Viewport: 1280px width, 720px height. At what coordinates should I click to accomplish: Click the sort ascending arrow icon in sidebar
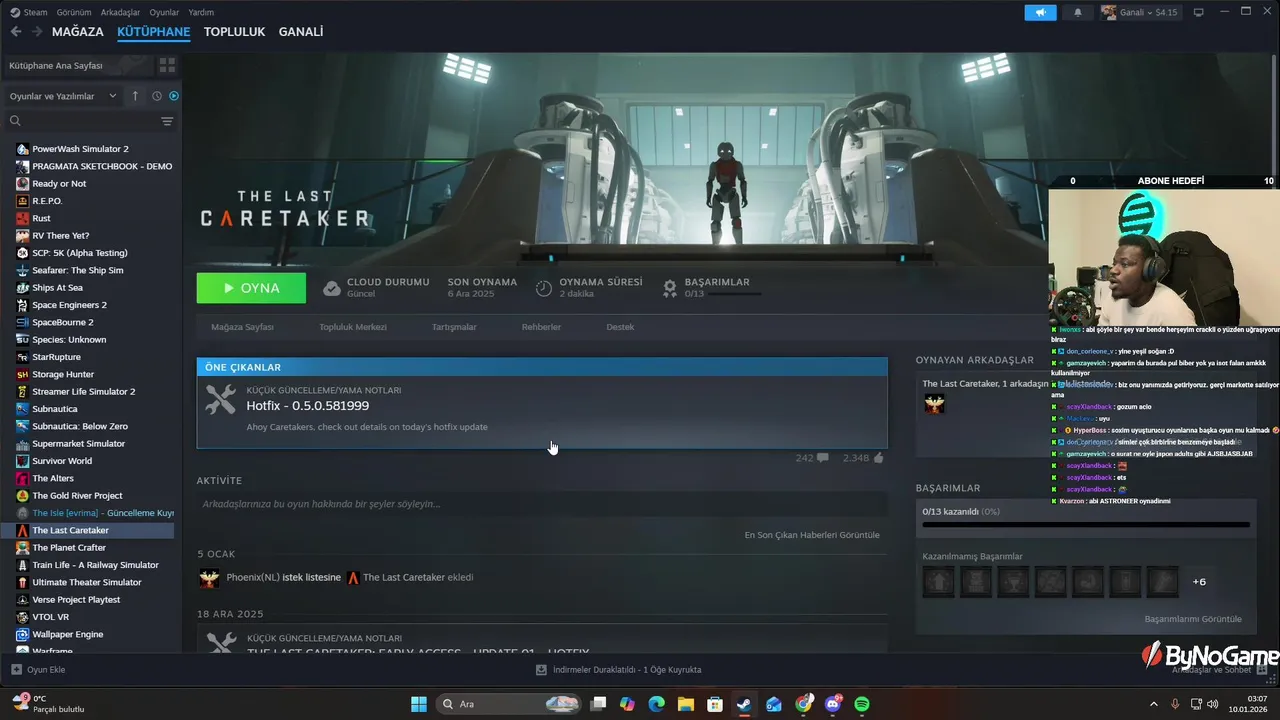tap(135, 96)
